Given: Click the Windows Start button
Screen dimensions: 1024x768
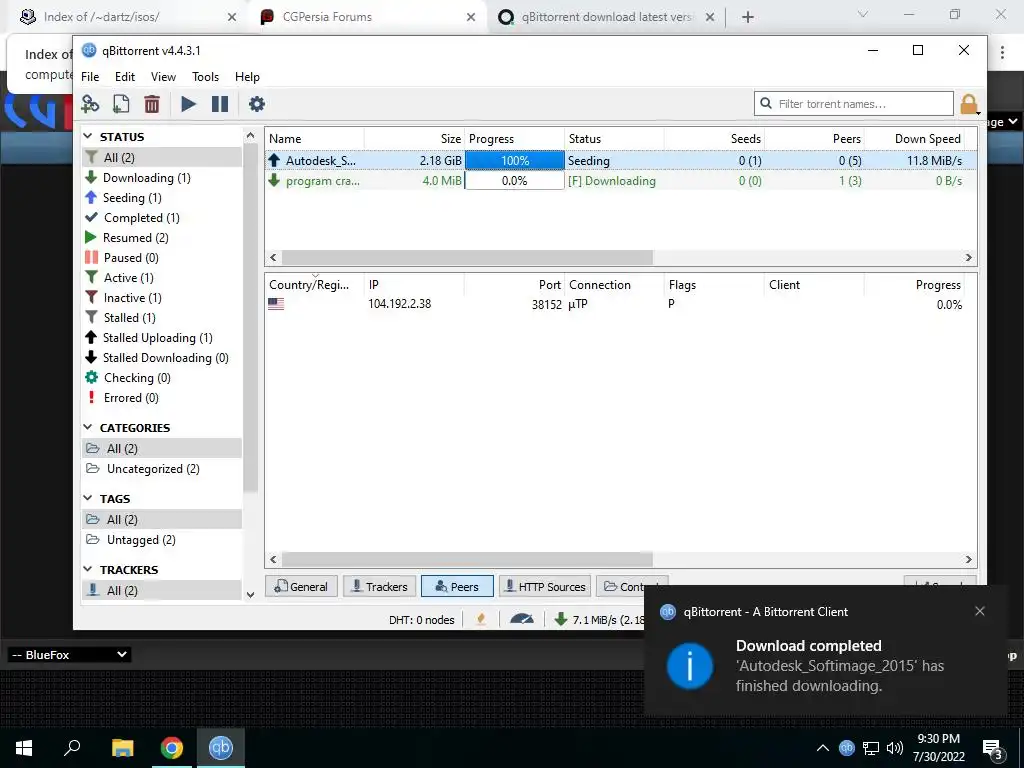Looking at the screenshot, I should click(x=24, y=748).
